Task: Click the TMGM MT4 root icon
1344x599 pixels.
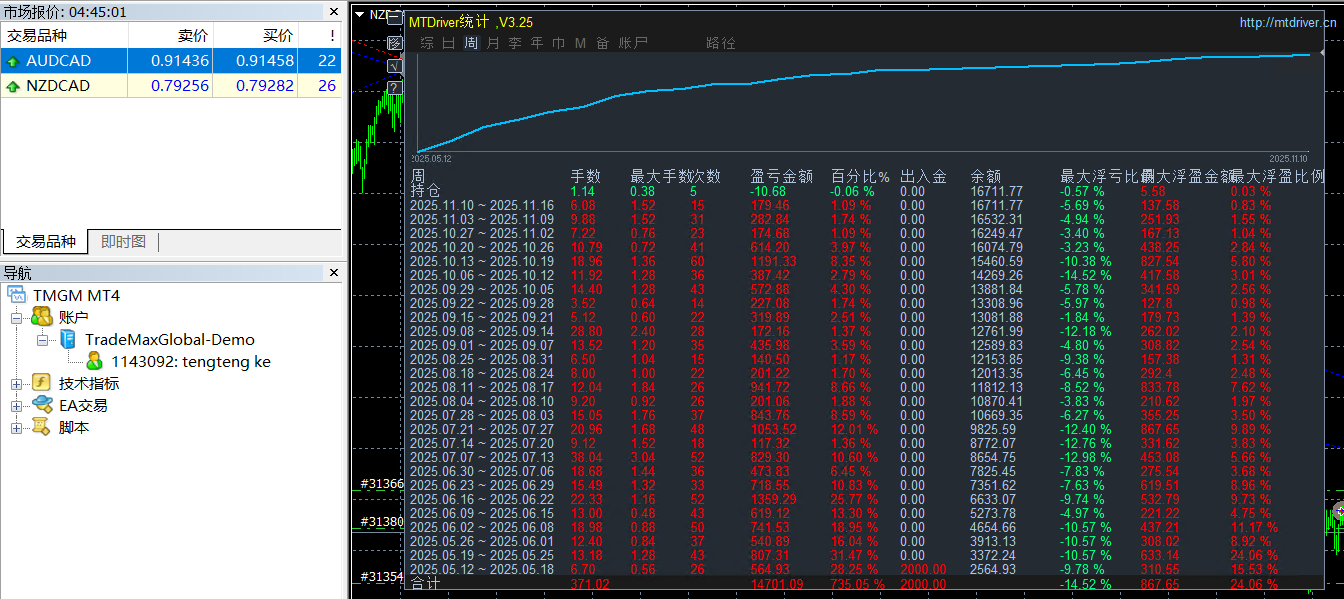Action: click(x=17, y=295)
